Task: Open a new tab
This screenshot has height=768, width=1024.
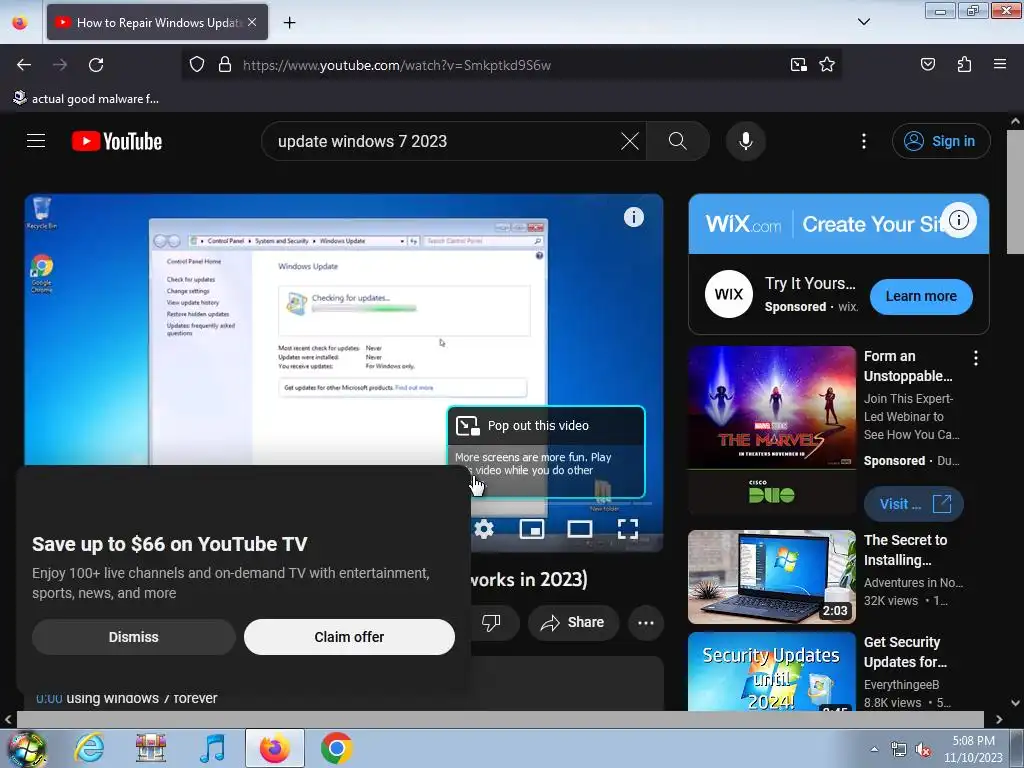Action: (x=289, y=22)
